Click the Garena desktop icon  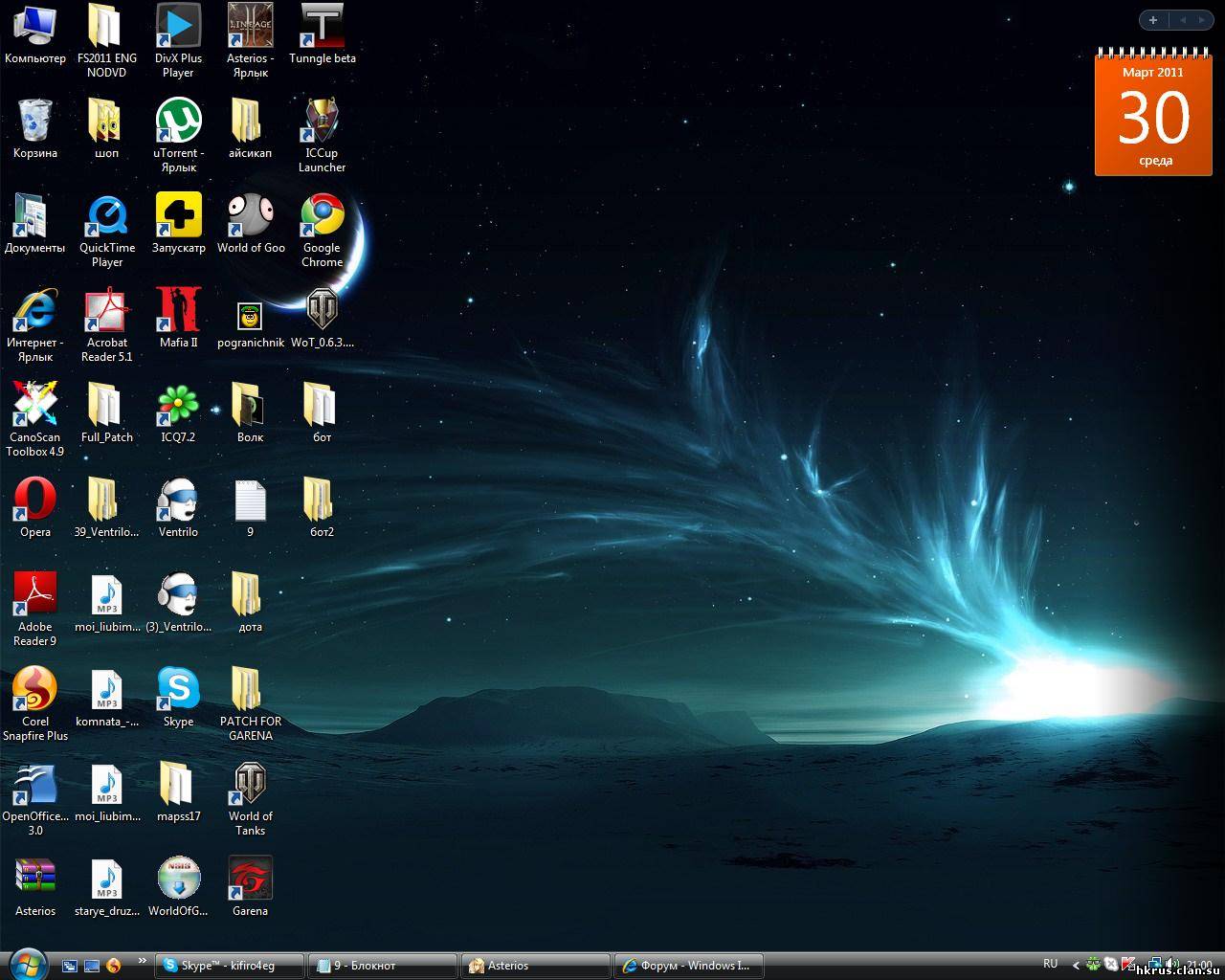tap(251, 880)
